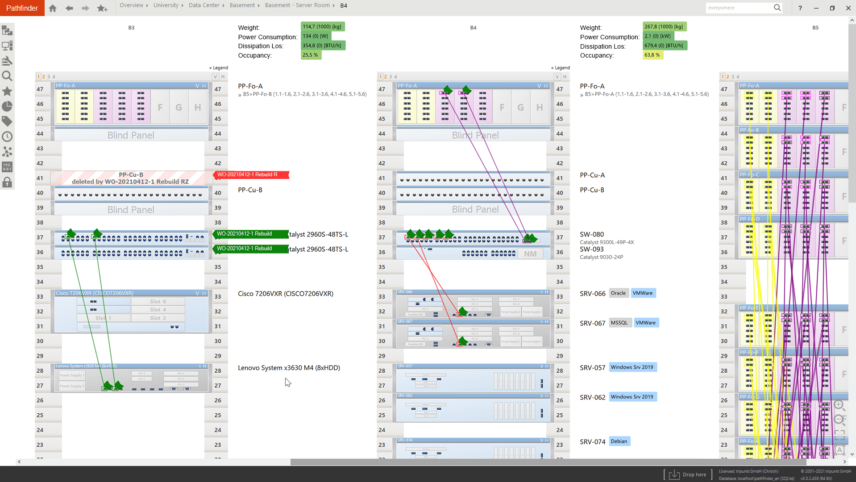This screenshot has height=482, width=856.
Task: Go back with the left arrow icon
Action: pos(69,8)
